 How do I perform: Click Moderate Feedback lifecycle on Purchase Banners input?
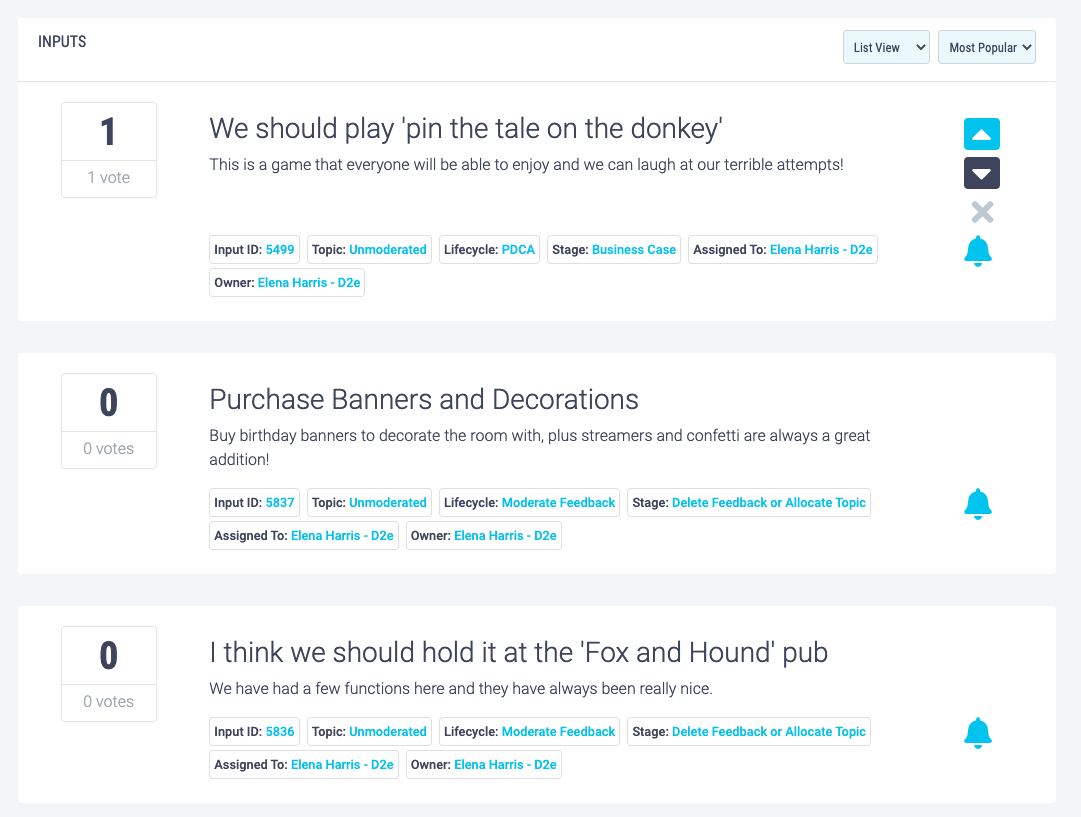(558, 503)
